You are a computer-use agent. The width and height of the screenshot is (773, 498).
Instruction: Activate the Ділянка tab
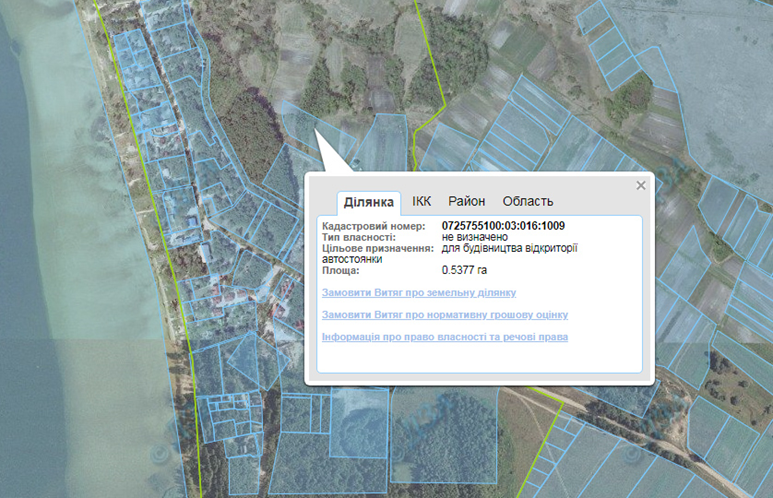(369, 202)
